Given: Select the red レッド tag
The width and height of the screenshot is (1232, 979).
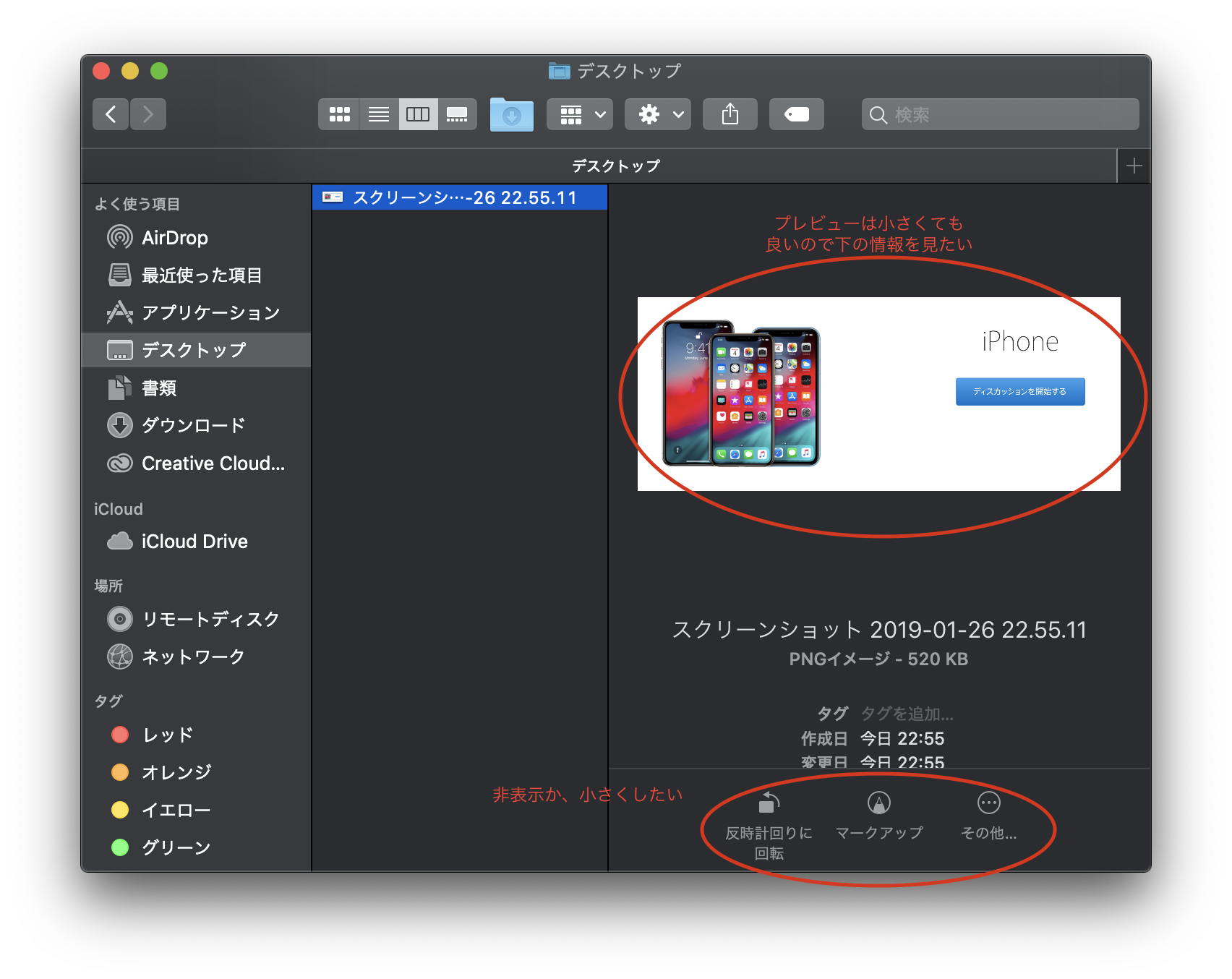Looking at the screenshot, I should pyautogui.click(x=168, y=735).
